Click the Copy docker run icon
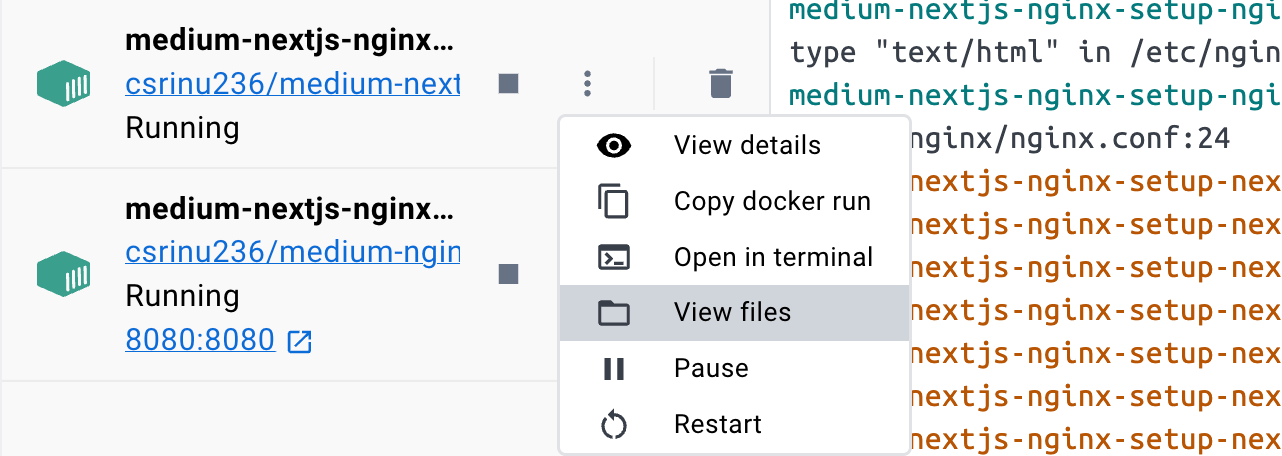The height and width of the screenshot is (456, 1282). pos(613,201)
